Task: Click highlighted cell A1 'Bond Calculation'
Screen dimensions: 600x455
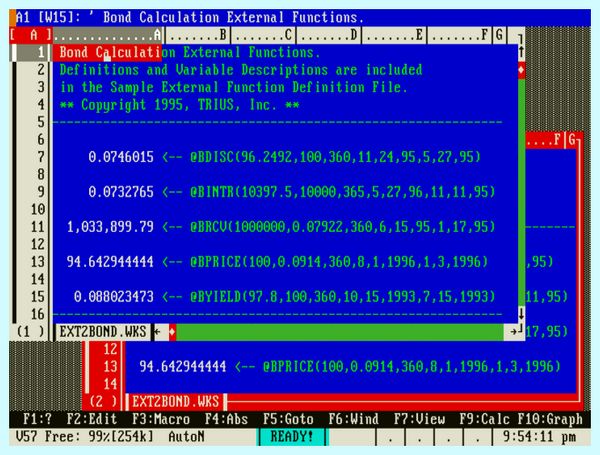Action: click(x=109, y=52)
